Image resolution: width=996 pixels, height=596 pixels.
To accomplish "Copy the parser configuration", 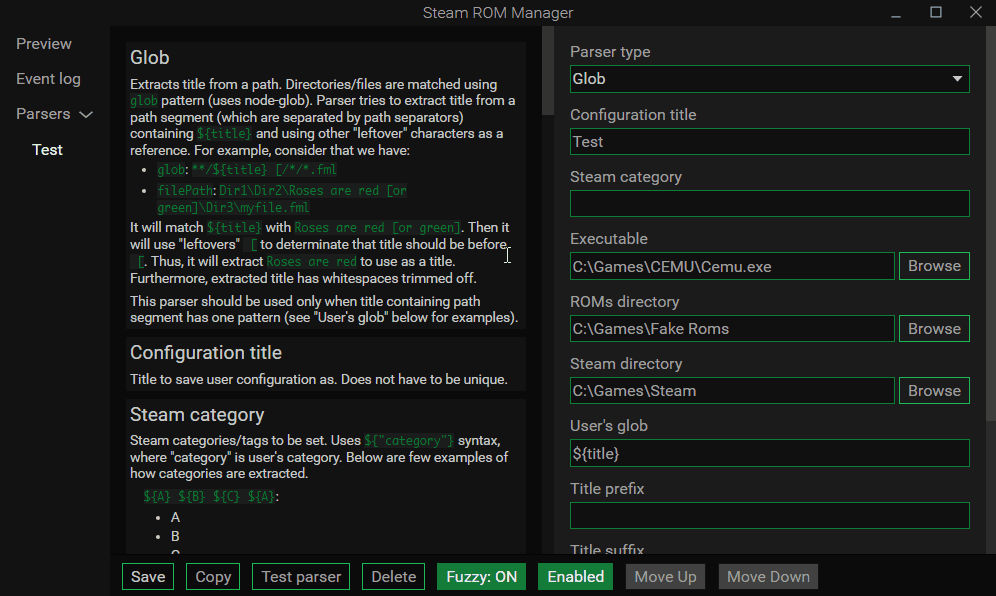I will coord(213,576).
